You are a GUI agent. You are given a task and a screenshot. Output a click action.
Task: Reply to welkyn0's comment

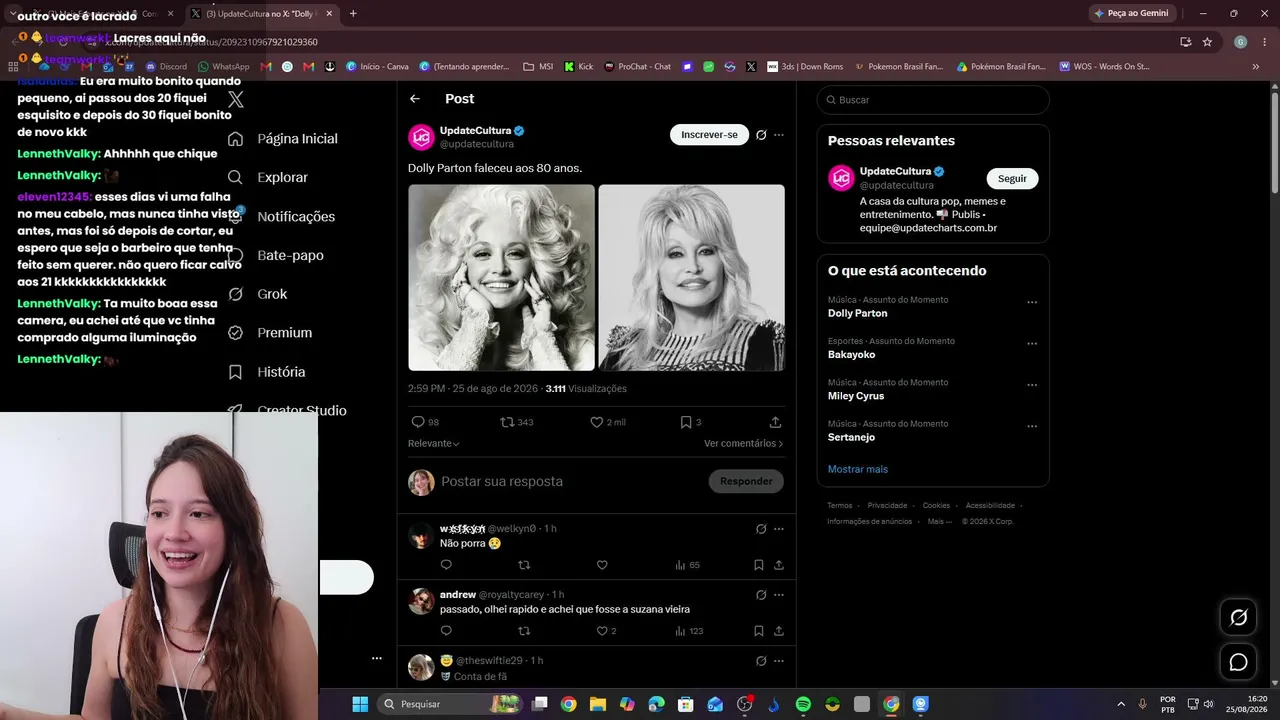point(446,565)
